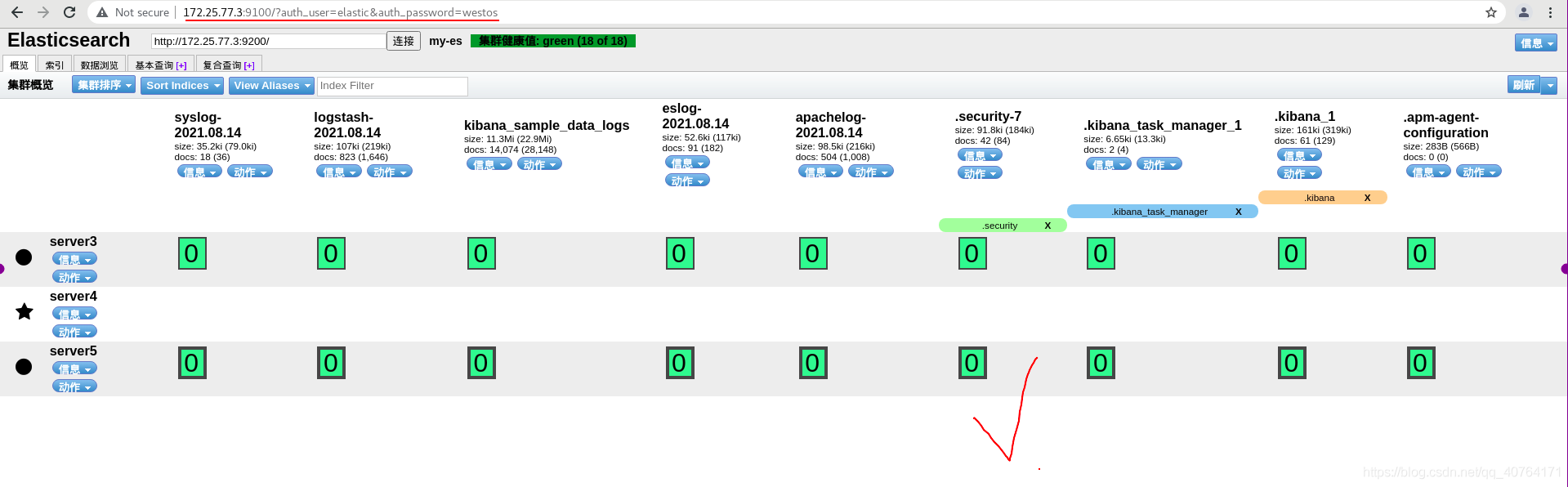Switch to the 复合查询 tab
Image resolution: width=1568 pixels, height=487 pixels.
pyautogui.click(x=229, y=65)
